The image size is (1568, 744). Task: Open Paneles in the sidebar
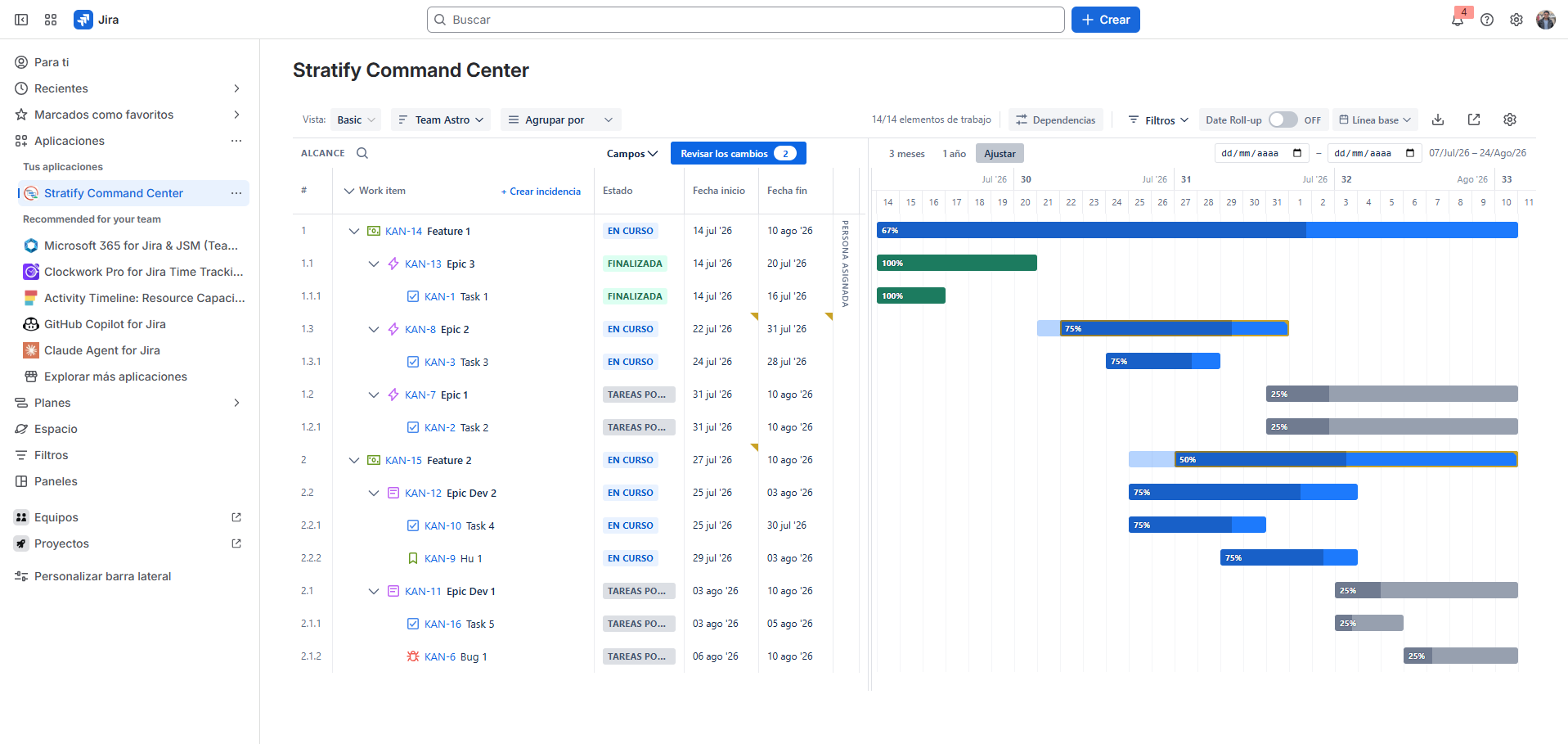click(x=56, y=481)
